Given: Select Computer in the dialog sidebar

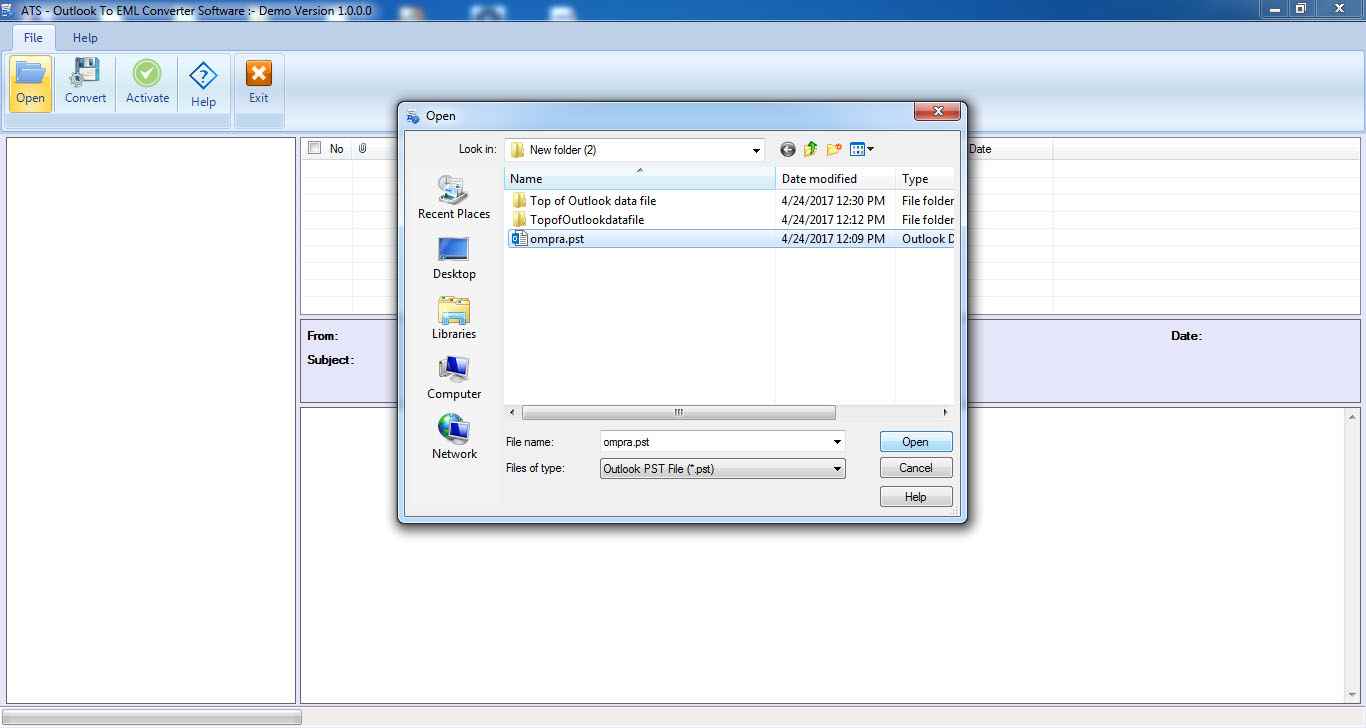Looking at the screenshot, I should click(x=454, y=378).
